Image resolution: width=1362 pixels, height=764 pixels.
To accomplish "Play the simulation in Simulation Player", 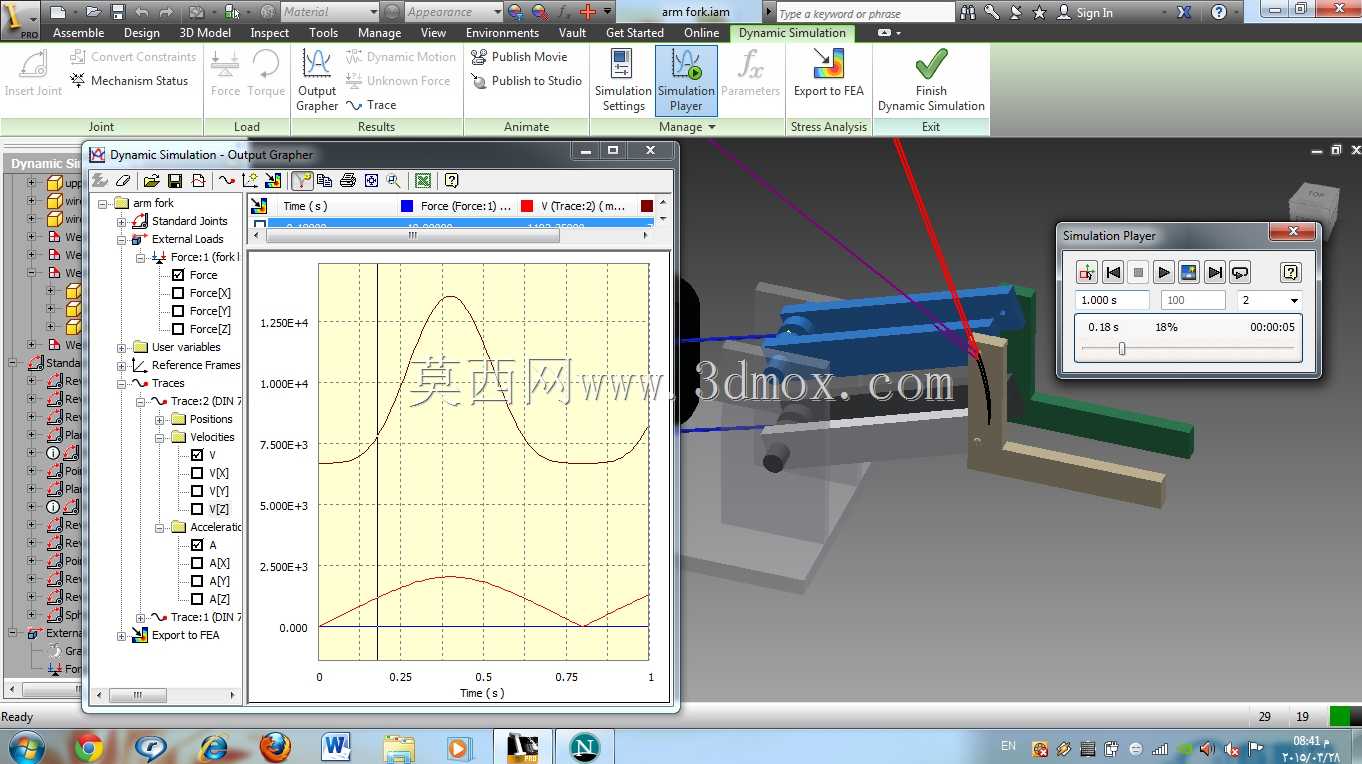I will point(1163,272).
